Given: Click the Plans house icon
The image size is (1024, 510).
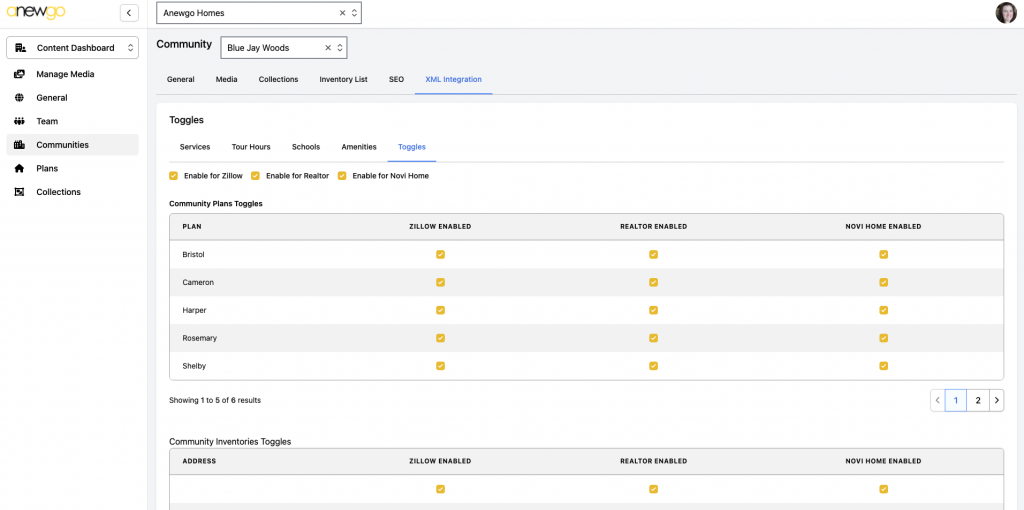Looking at the screenshot, I should (x=20, y=168).
